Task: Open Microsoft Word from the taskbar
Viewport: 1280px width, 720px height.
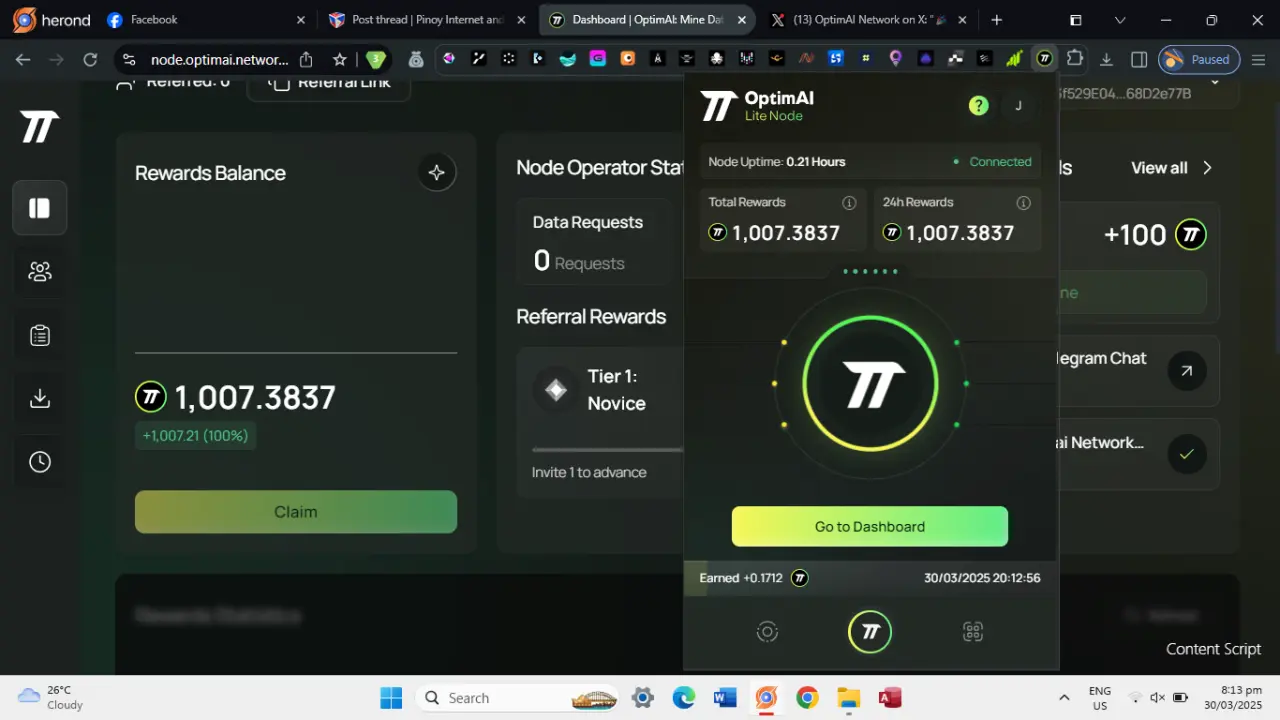Action: (725, 697)
